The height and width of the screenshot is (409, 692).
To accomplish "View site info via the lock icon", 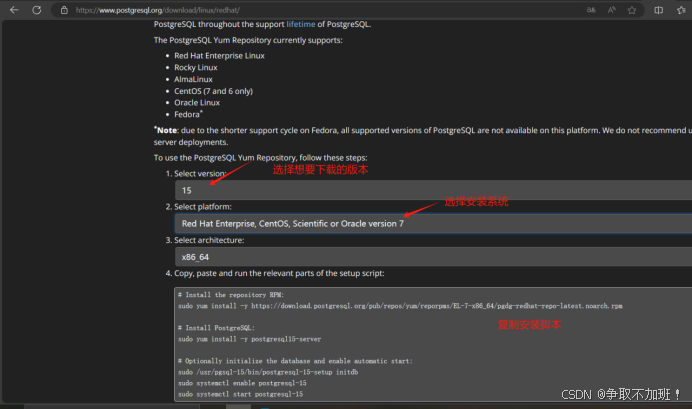I will pos(64,10).
